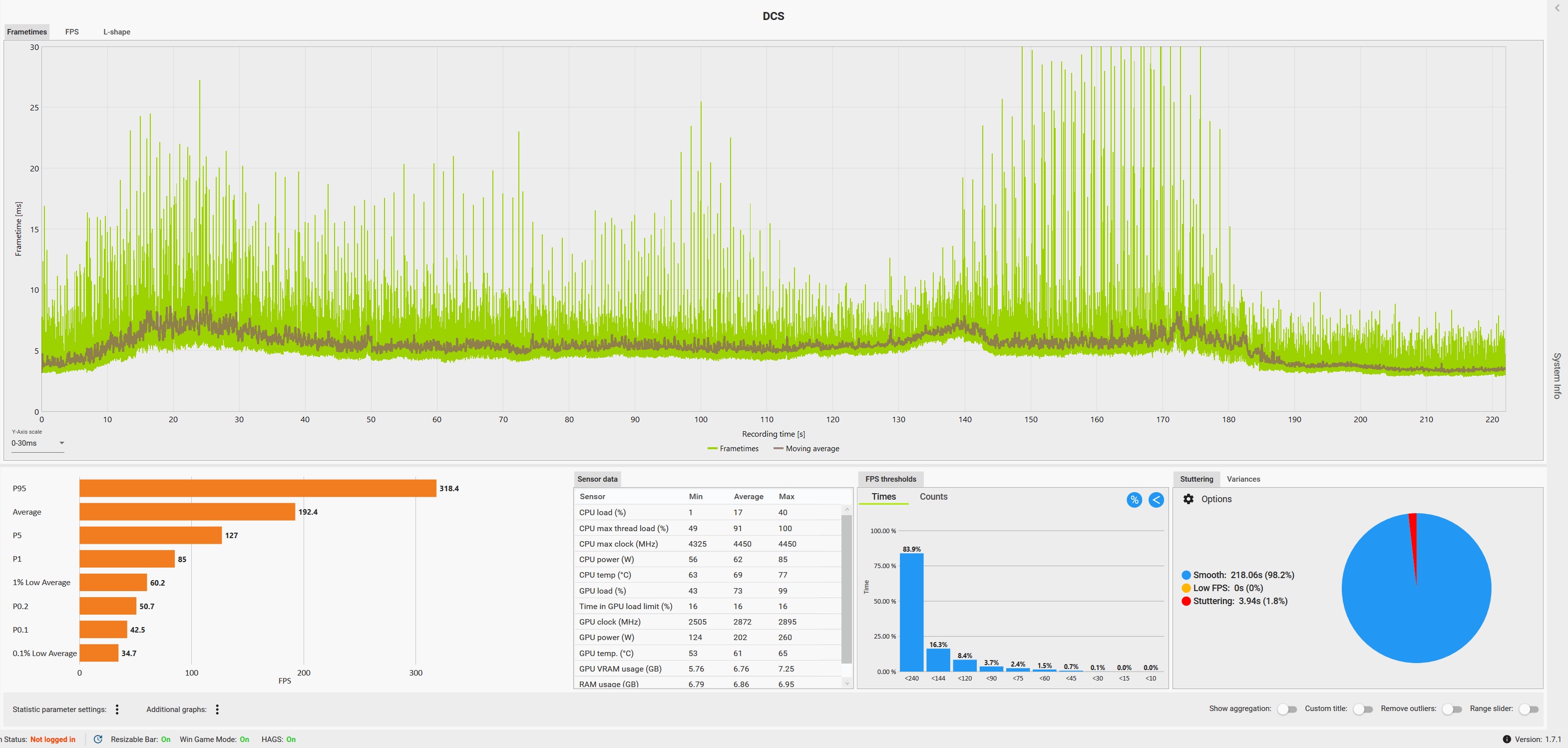1568x748 pixels.
Task: Select the GPU power (W) row
Action: [707, 637]
